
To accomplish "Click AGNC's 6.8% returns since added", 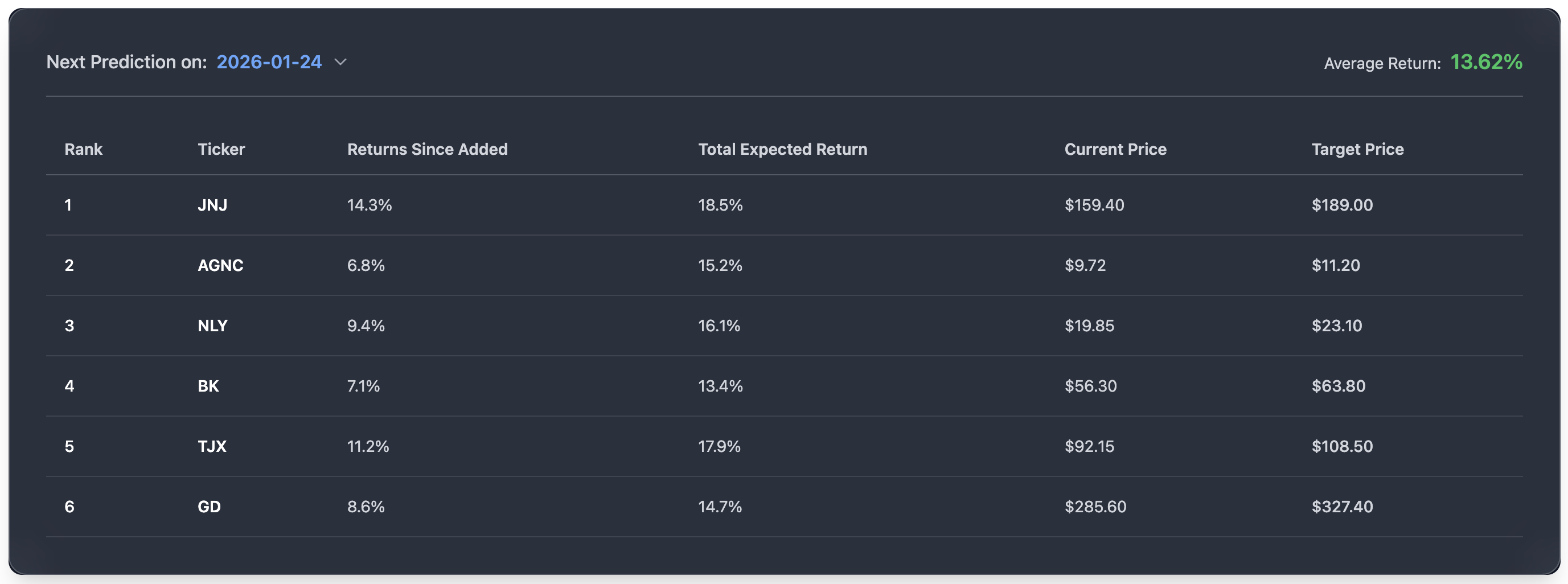I will point(366,265).
